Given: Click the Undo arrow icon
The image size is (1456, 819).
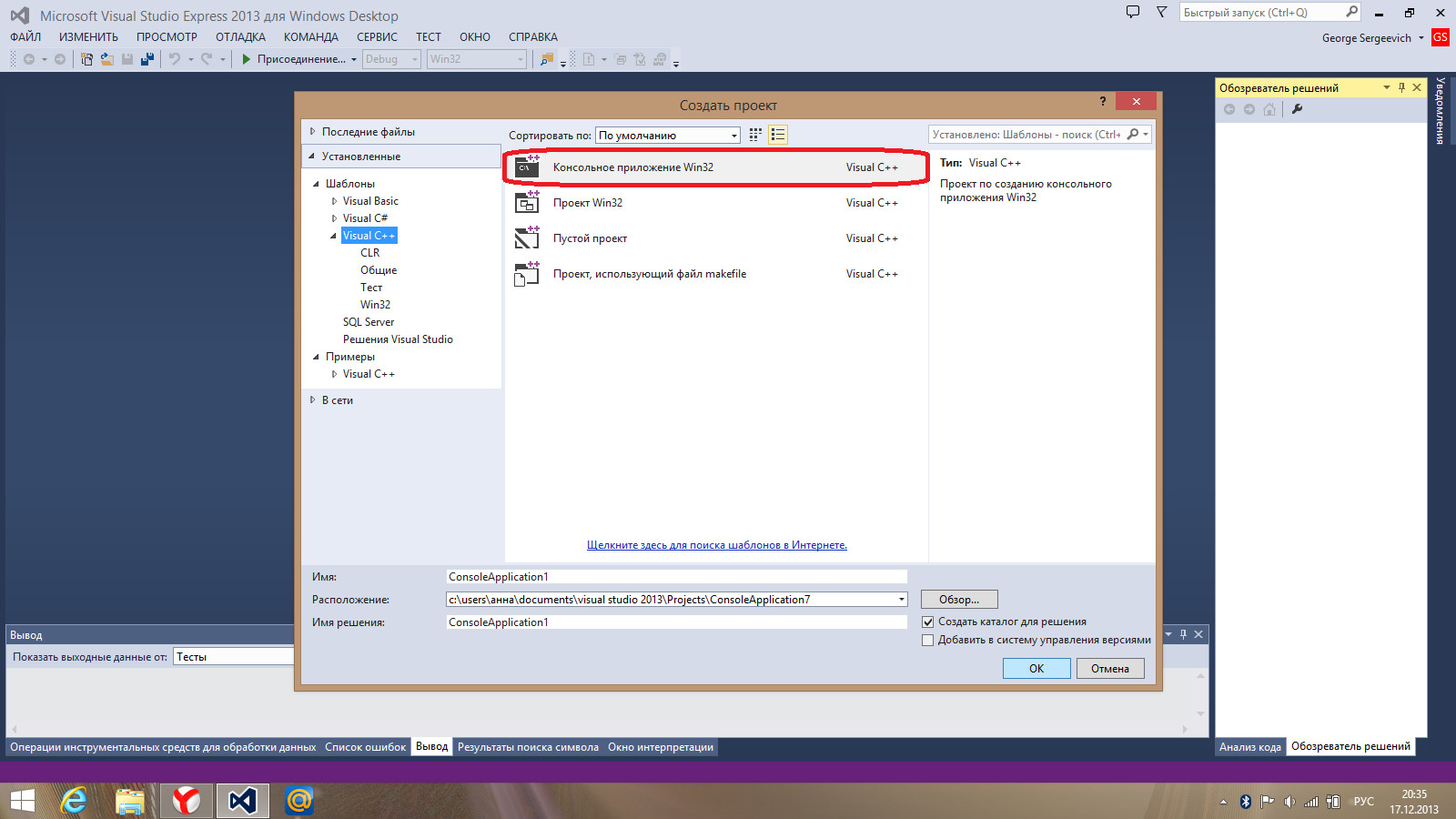Looking at the screenshot, I should click(x=175, y=59).
